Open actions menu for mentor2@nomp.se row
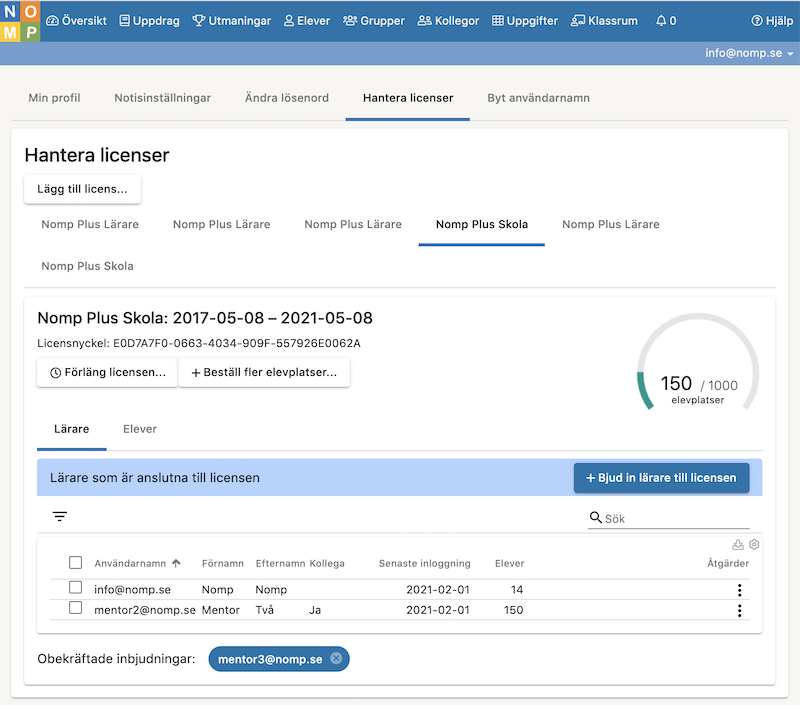800x705 pixels. (x=739, y=611)
